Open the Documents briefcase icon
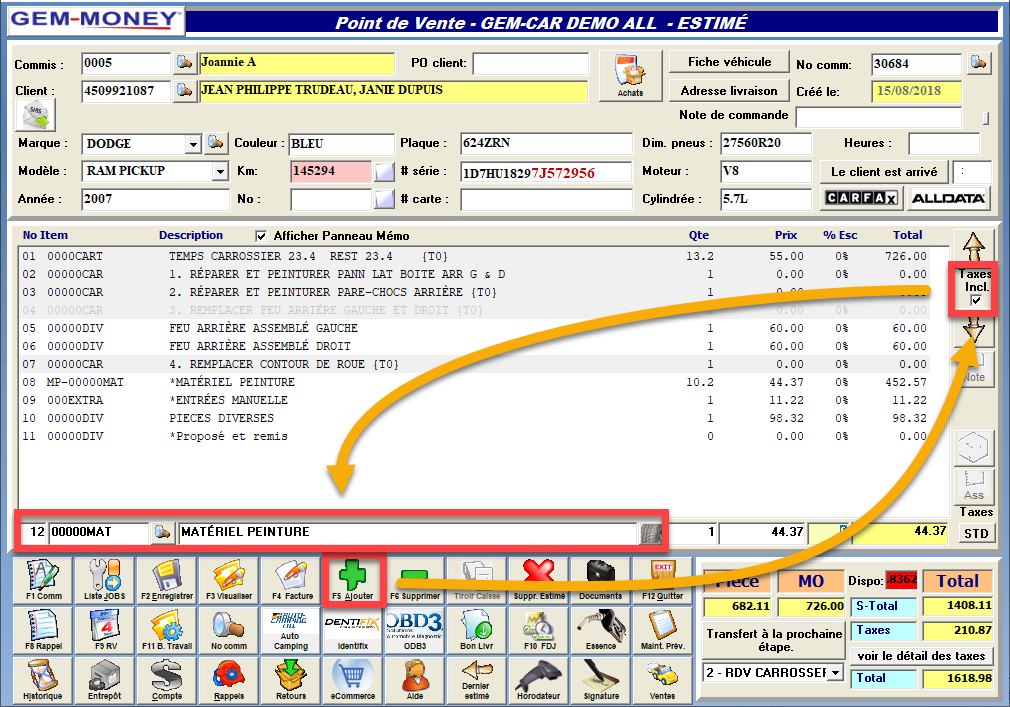 600,580
